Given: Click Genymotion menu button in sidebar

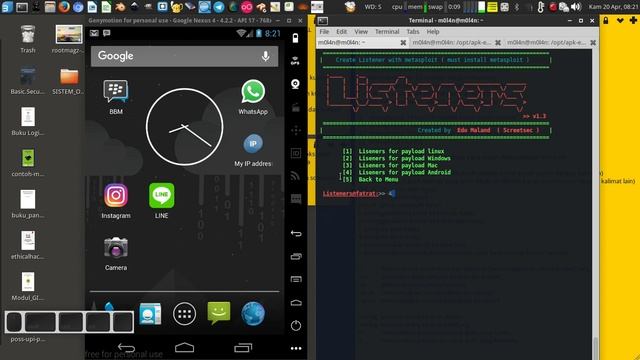Looking at the screenshot, I should pyautogui.click(x=296, y=279).
